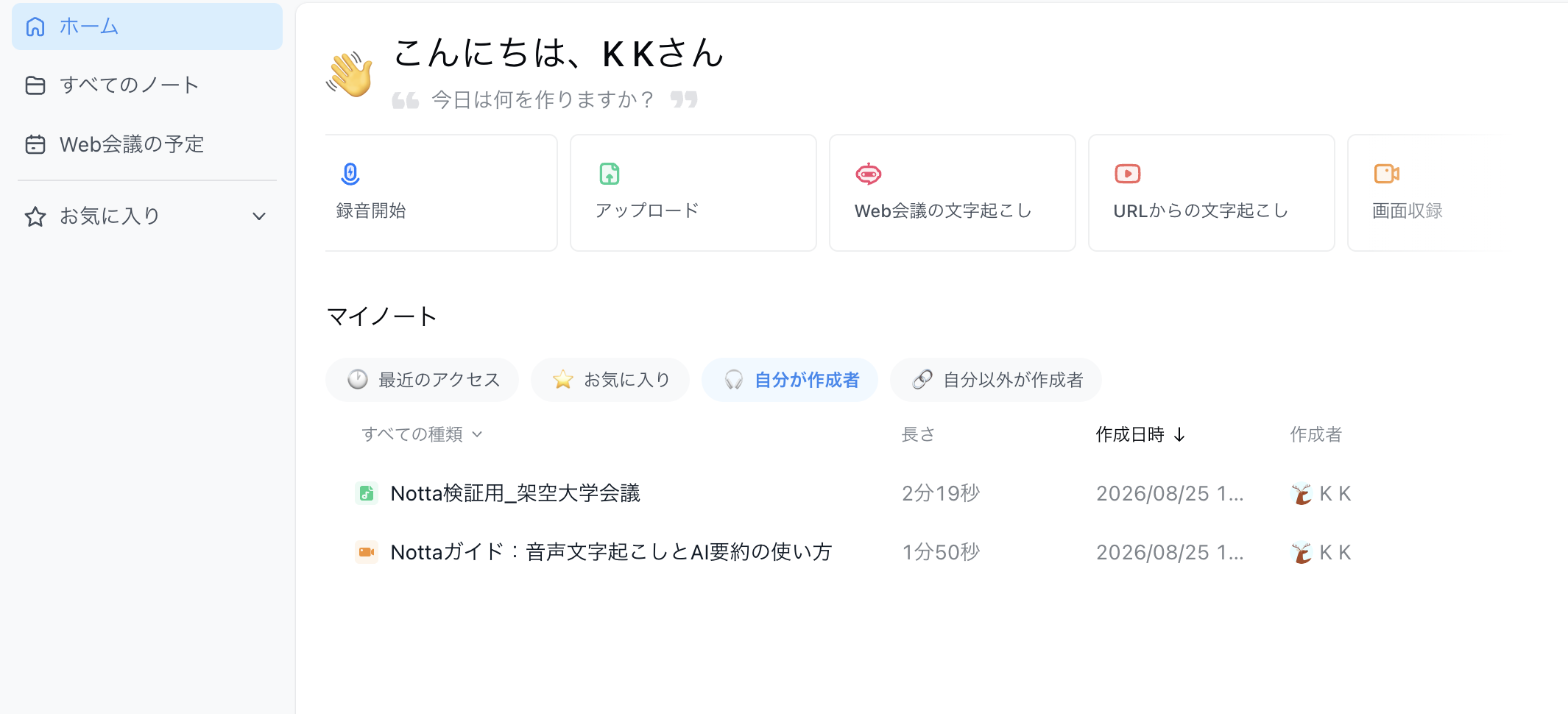
Task: Click the star icon beside お気に入り in sidebar
Action: coord(35,216)
